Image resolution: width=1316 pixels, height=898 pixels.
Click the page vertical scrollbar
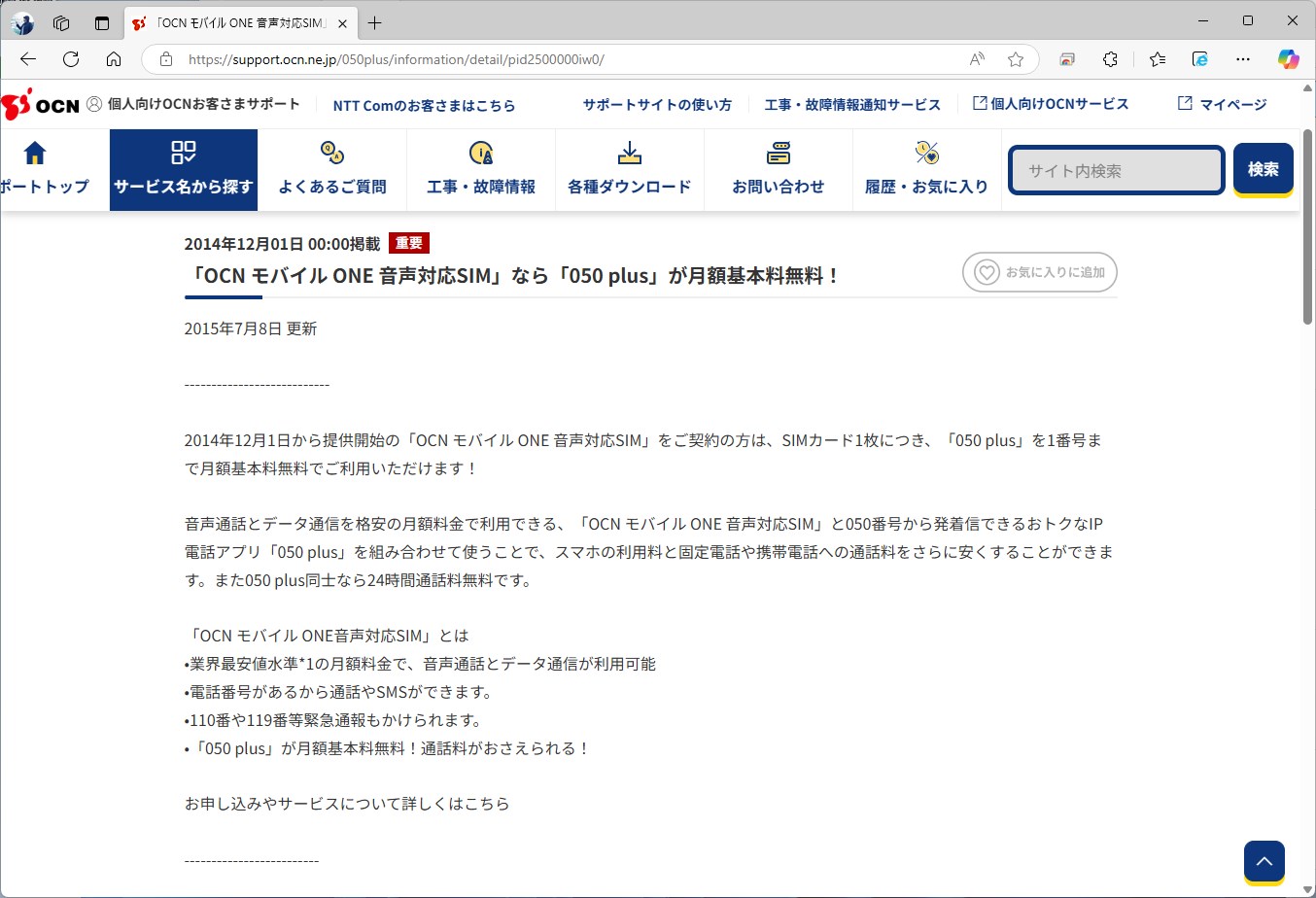pos(1308,225)
